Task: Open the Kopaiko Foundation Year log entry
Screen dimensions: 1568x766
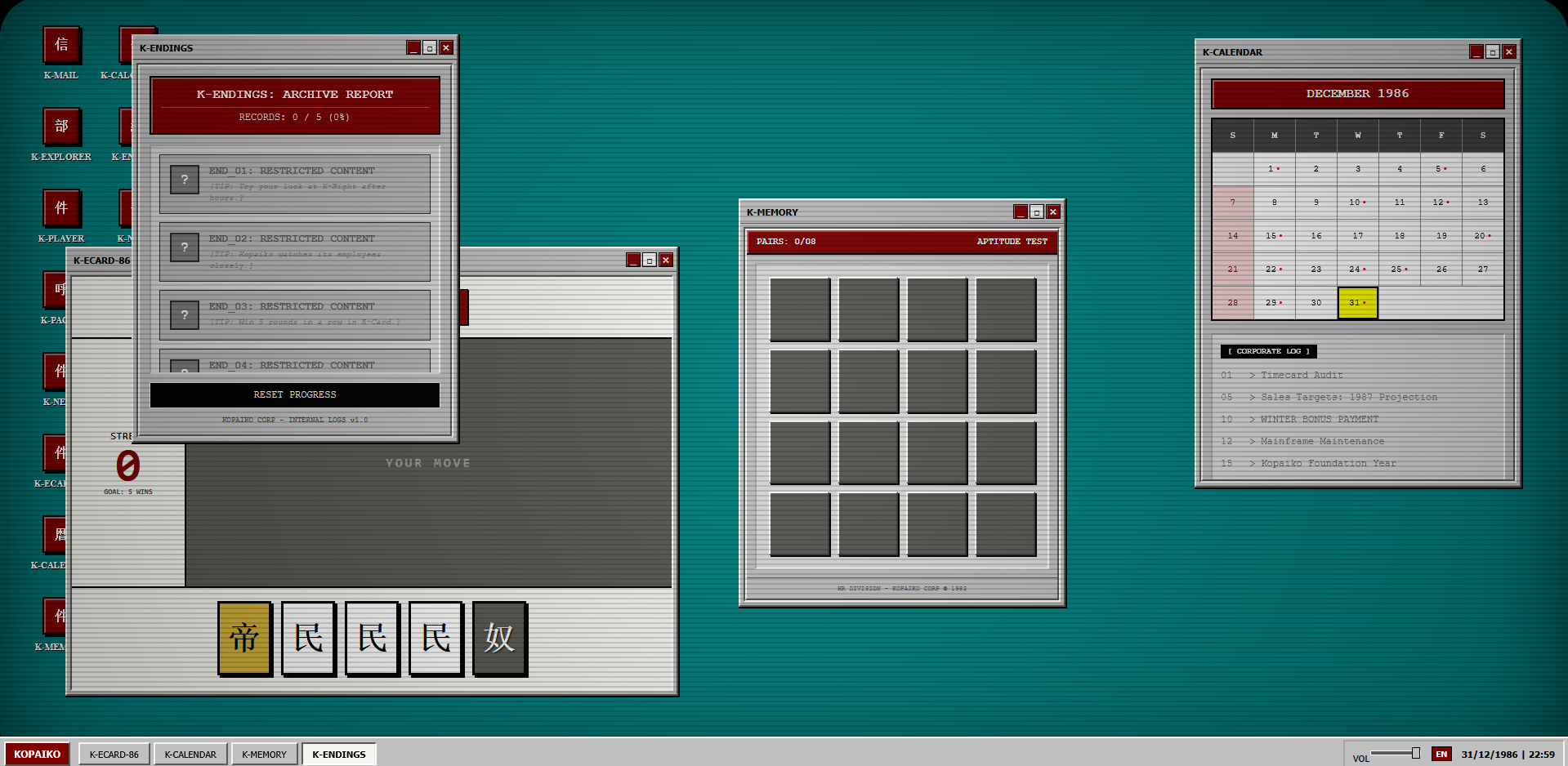Action: click(x=1357, y=464)
